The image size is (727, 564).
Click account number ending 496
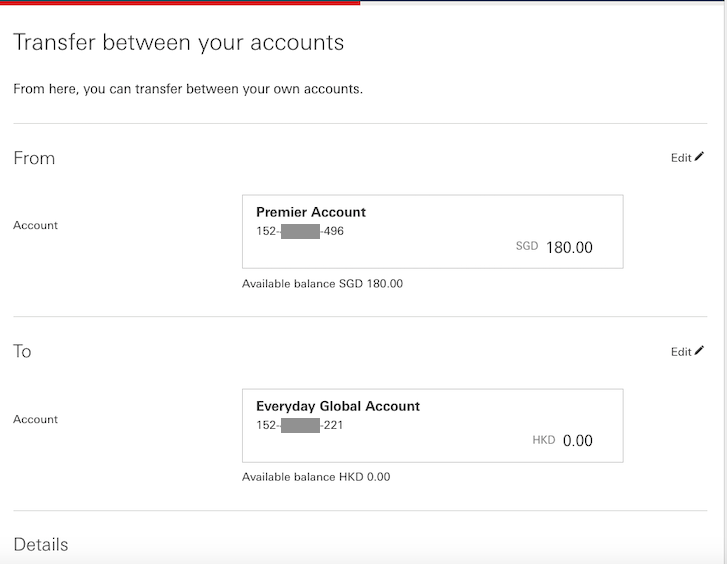300,231
